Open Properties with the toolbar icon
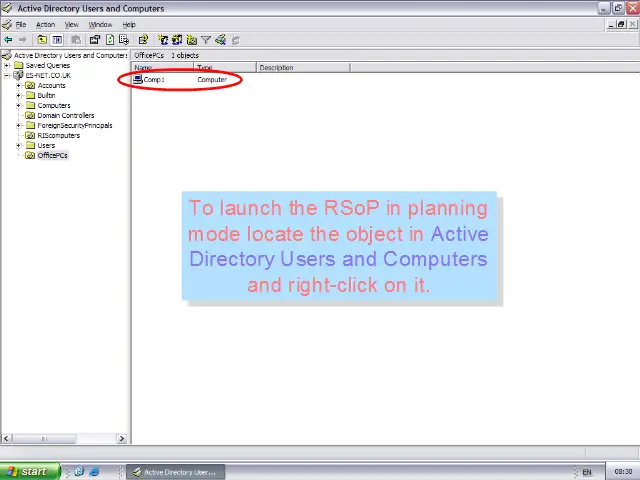This screenshot has height=480, width=640. pos(95,40)
